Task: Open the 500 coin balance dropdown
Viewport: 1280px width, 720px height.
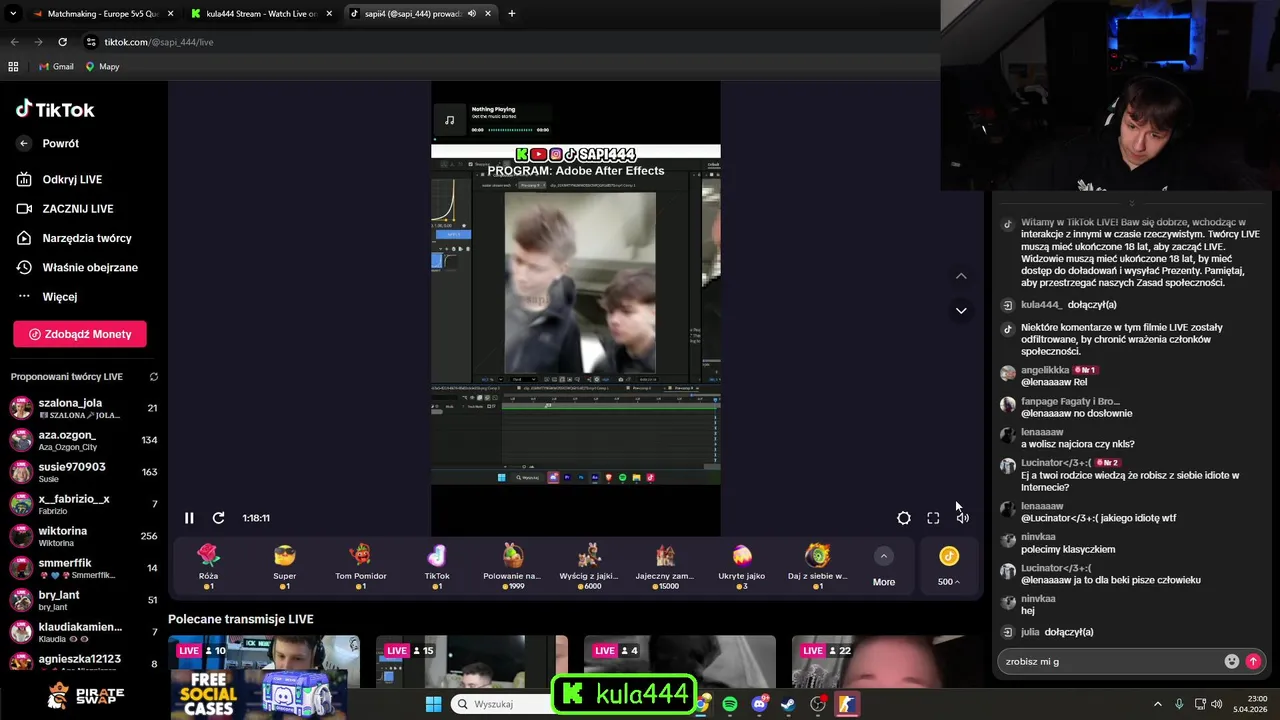Action: (x=949, y=567)
